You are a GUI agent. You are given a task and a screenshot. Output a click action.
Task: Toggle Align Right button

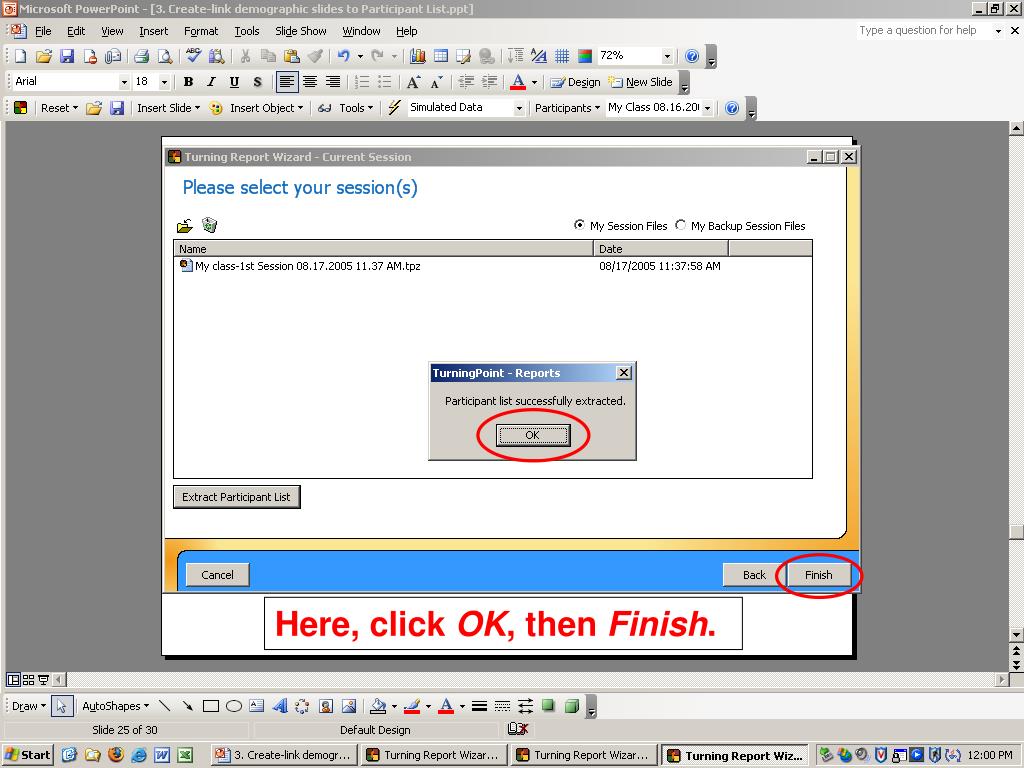click(333, 82)
